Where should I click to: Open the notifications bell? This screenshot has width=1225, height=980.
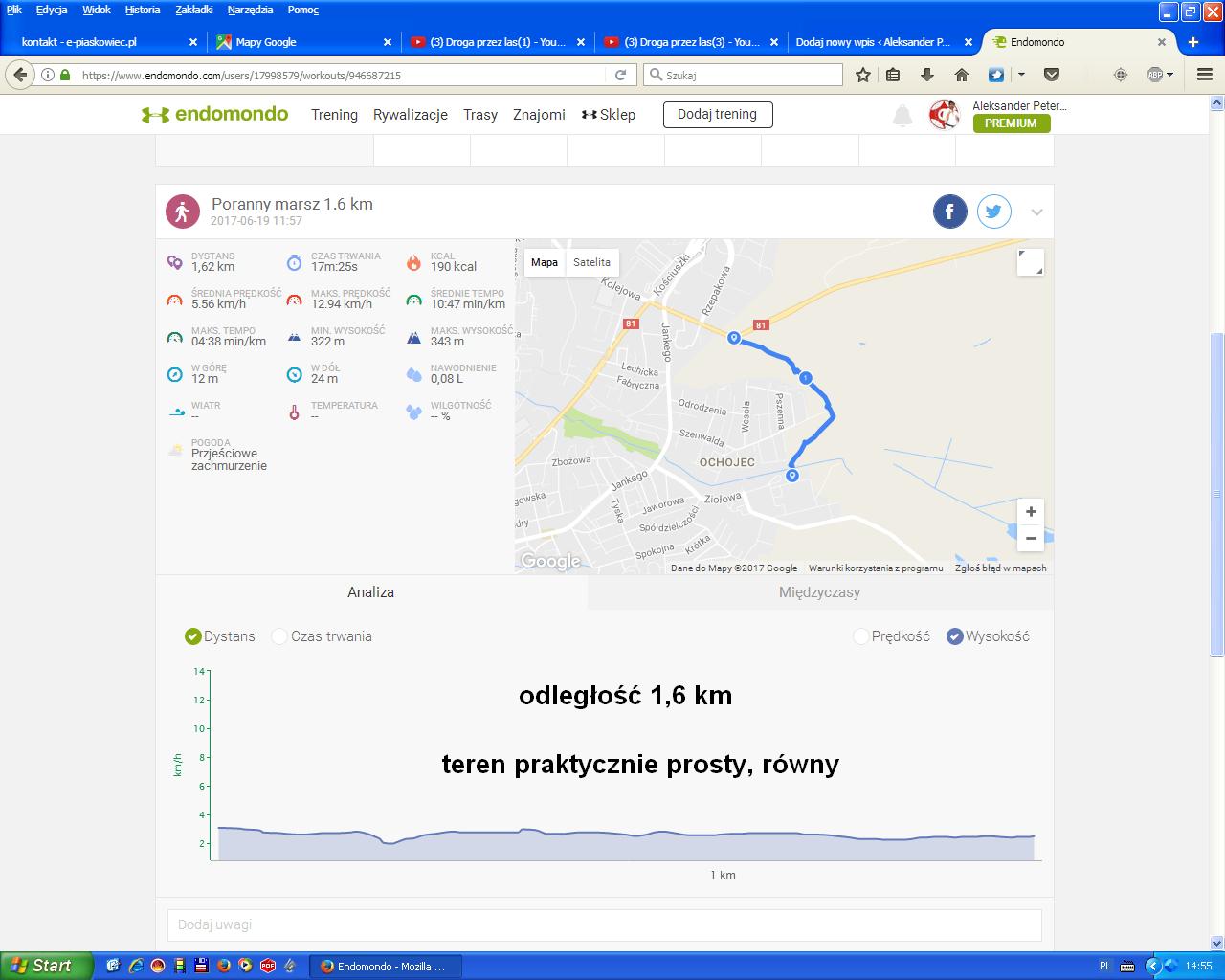(x=902, y=116)
